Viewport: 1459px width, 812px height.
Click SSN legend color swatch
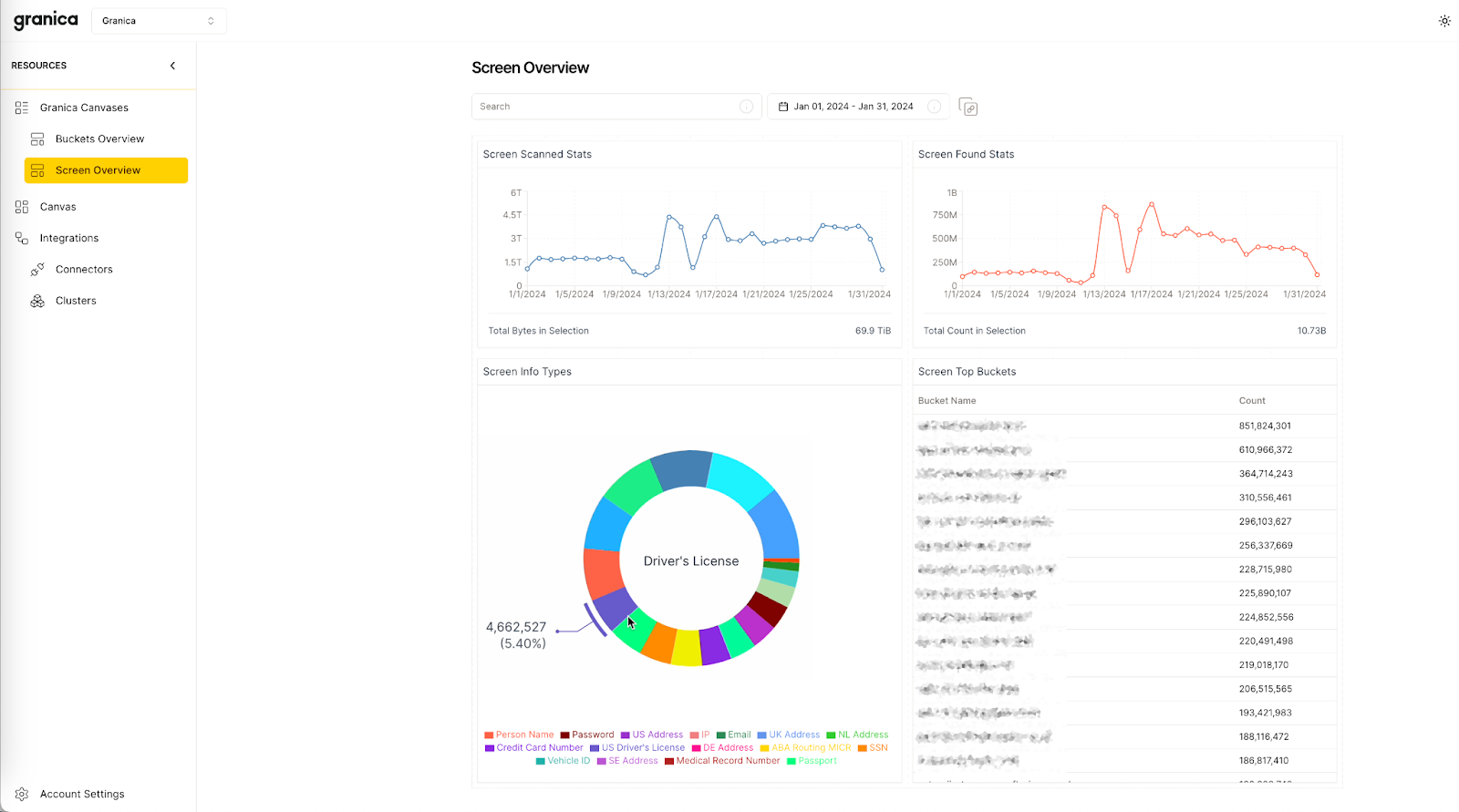tap(862, 748)
